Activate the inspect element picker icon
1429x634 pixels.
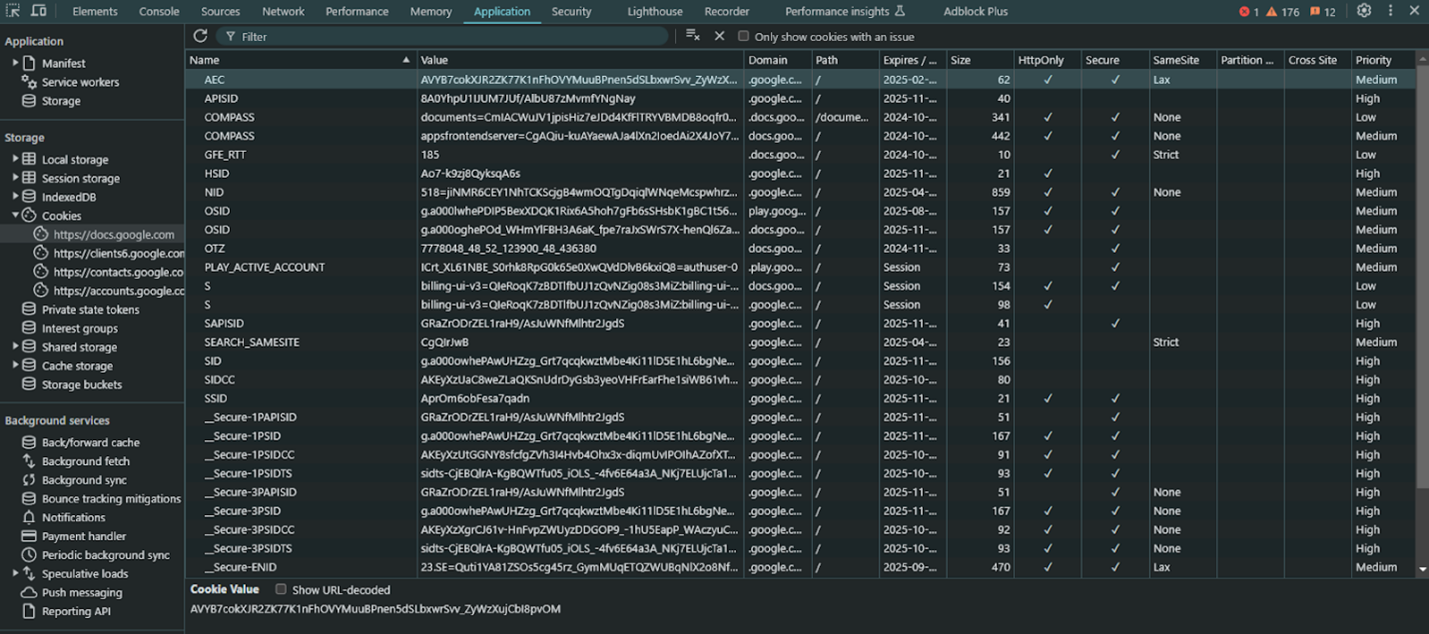coord(14,11)
